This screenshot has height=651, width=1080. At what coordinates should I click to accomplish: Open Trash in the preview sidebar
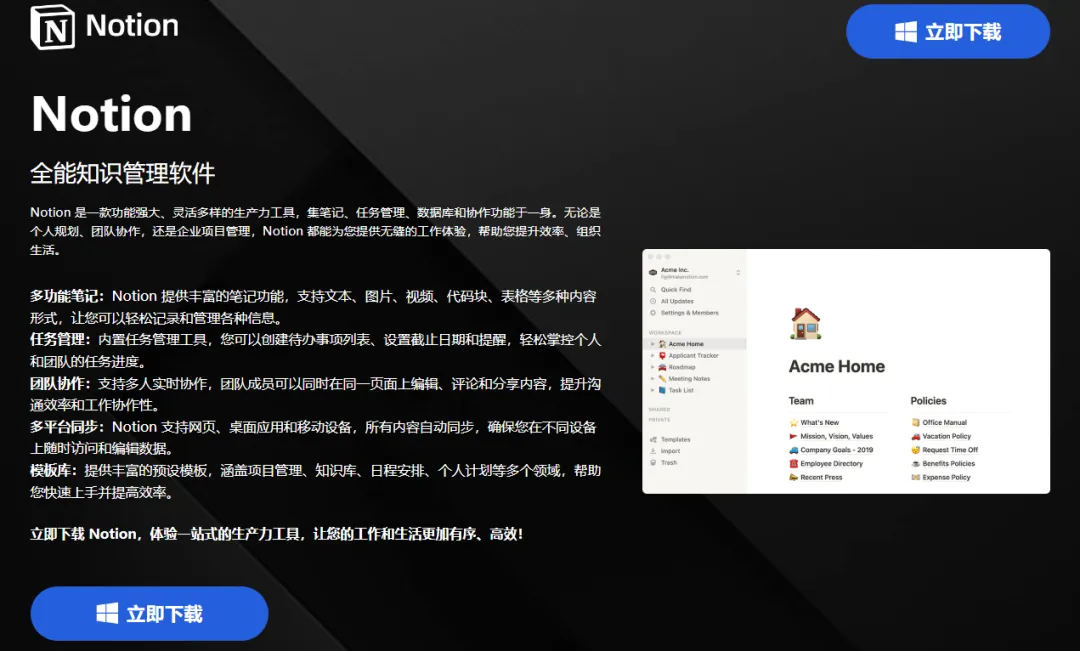[663, 463]
